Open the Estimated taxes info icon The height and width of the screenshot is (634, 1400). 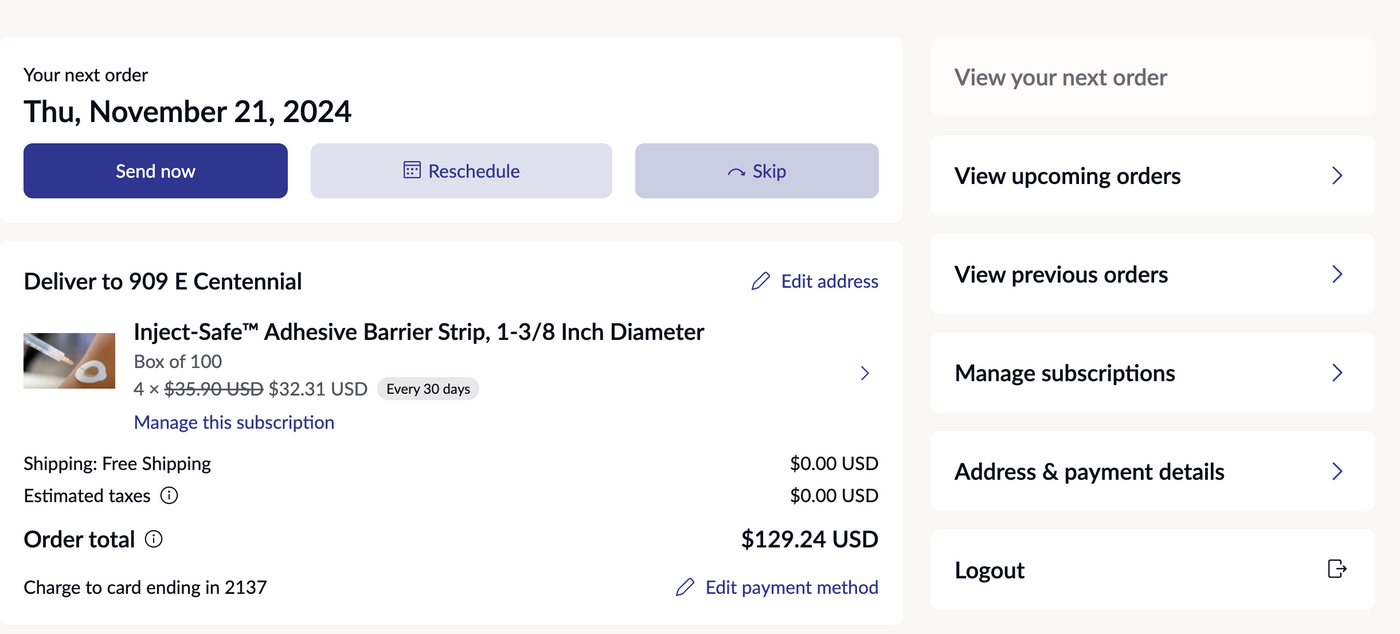[169, 496]
